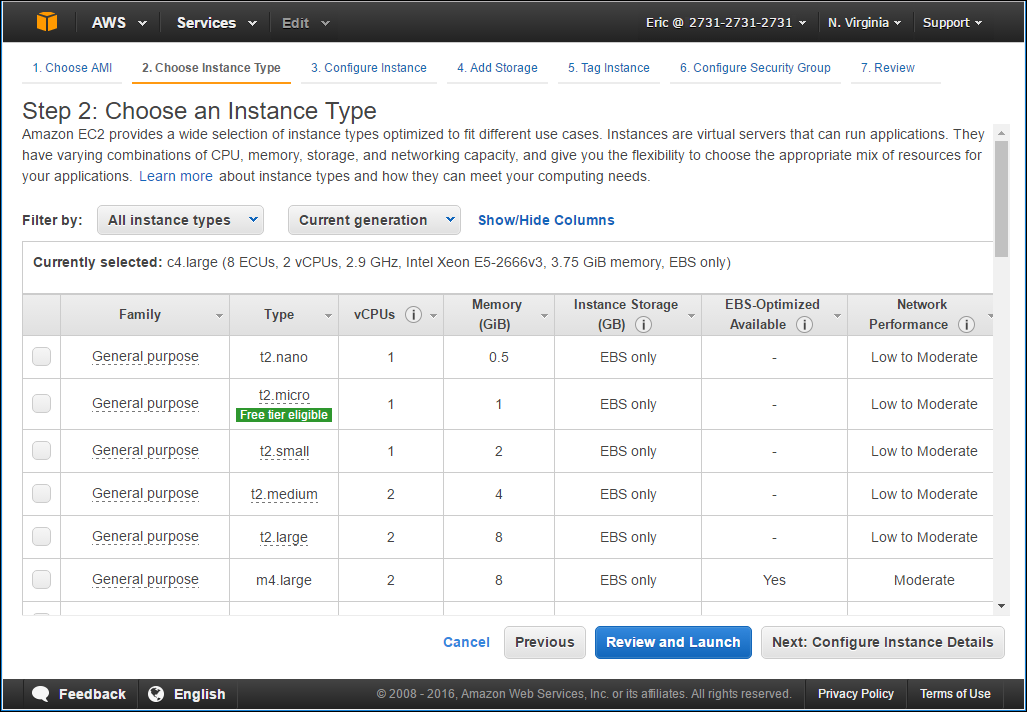Screen dimensions: 1027x712
Task: Go to 4. Add Storage step
Action: pyautogui.click(x=497, y=68)
